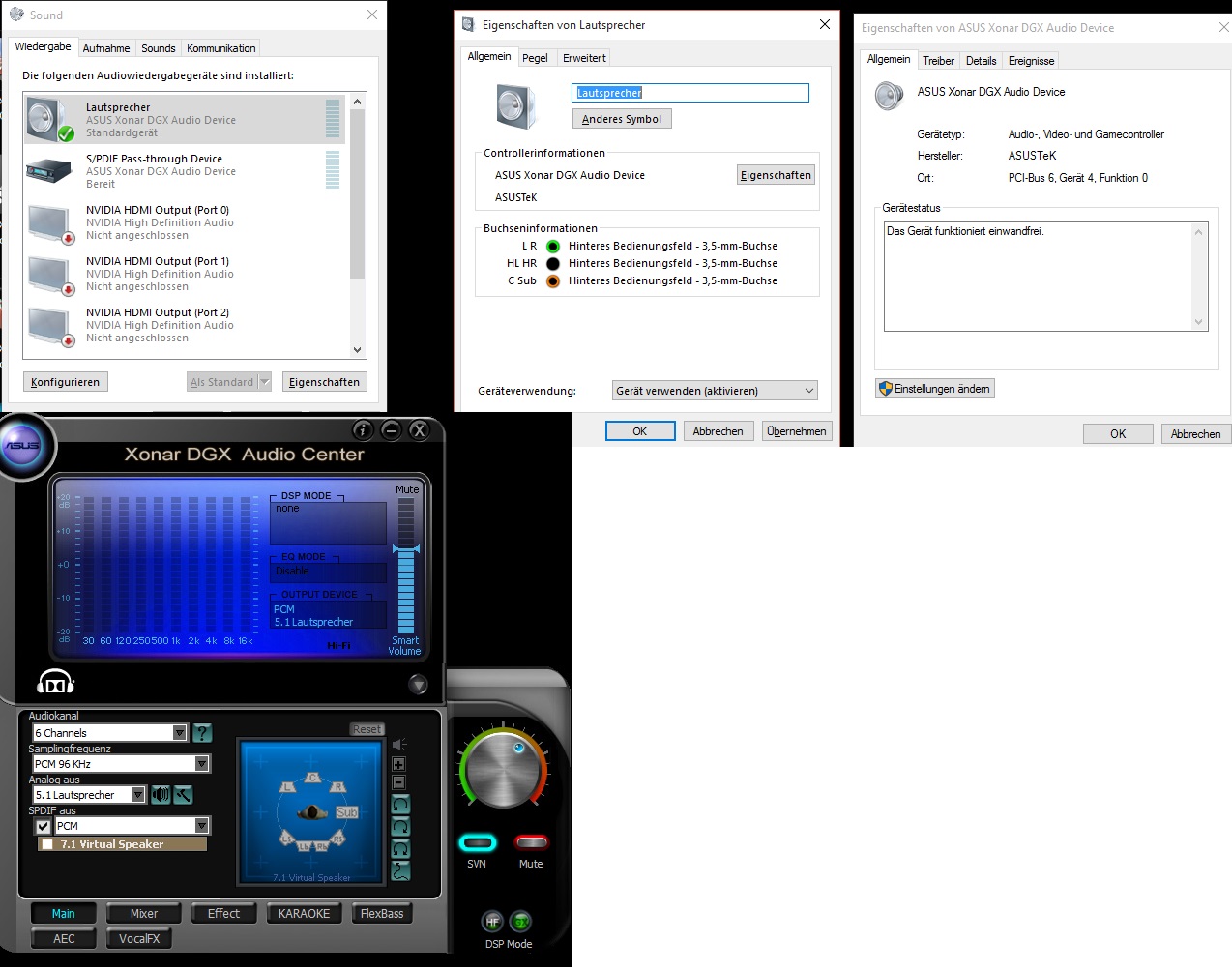Switch to the Erweitert tab
The image size is (1232, 971).
tap(584, 58)
